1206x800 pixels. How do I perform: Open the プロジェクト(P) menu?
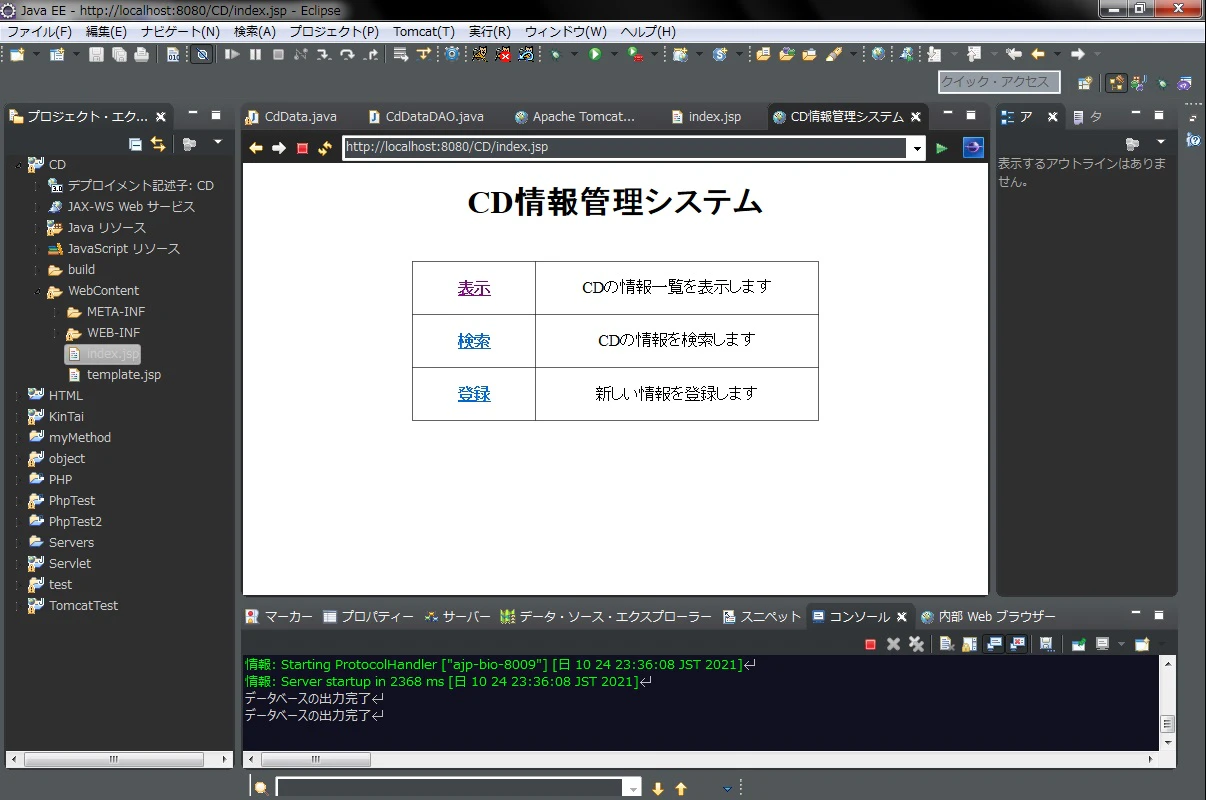[x=334, y=31]
